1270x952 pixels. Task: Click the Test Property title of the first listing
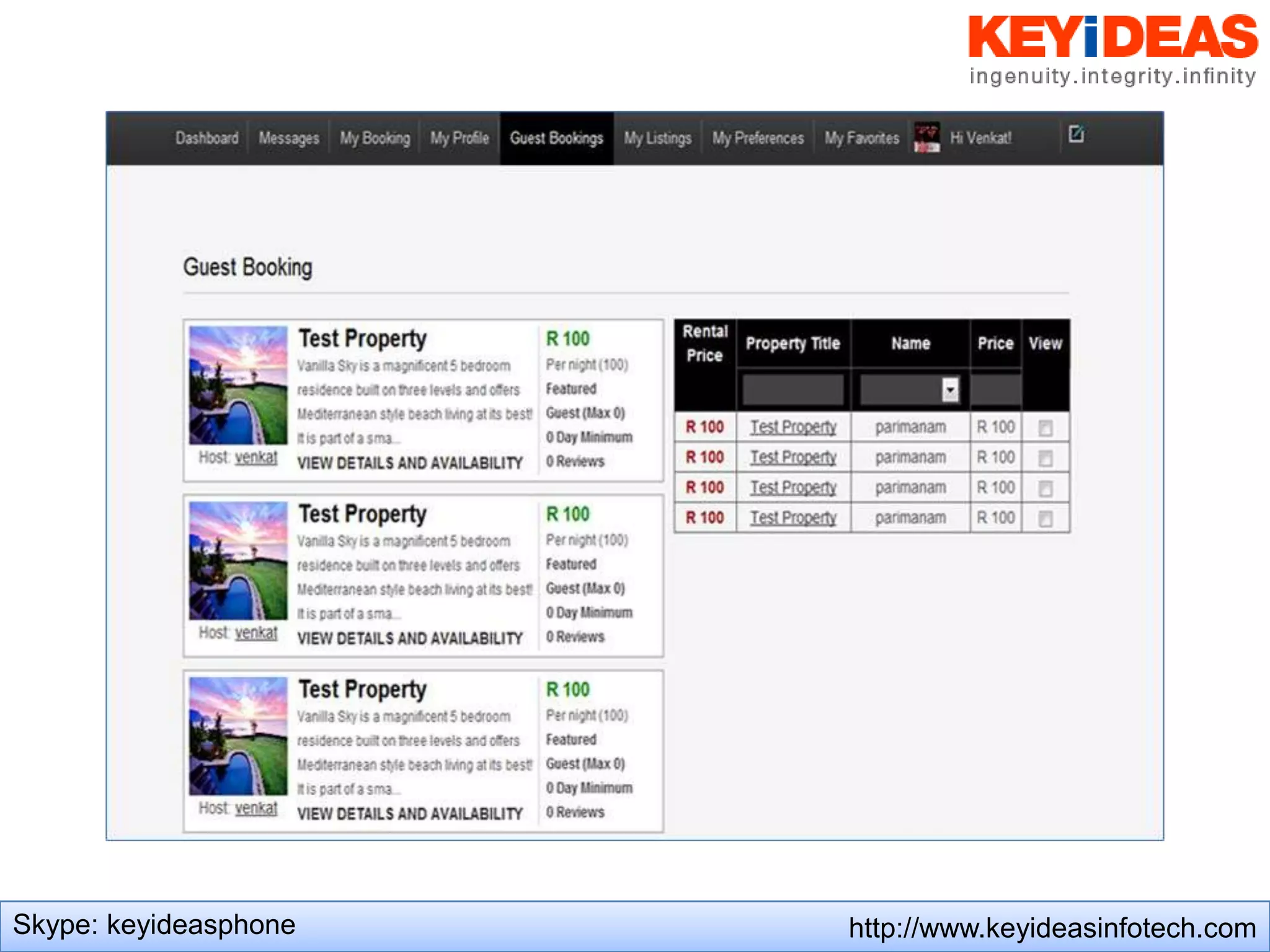pyautogui.click(x=362, y=339)
